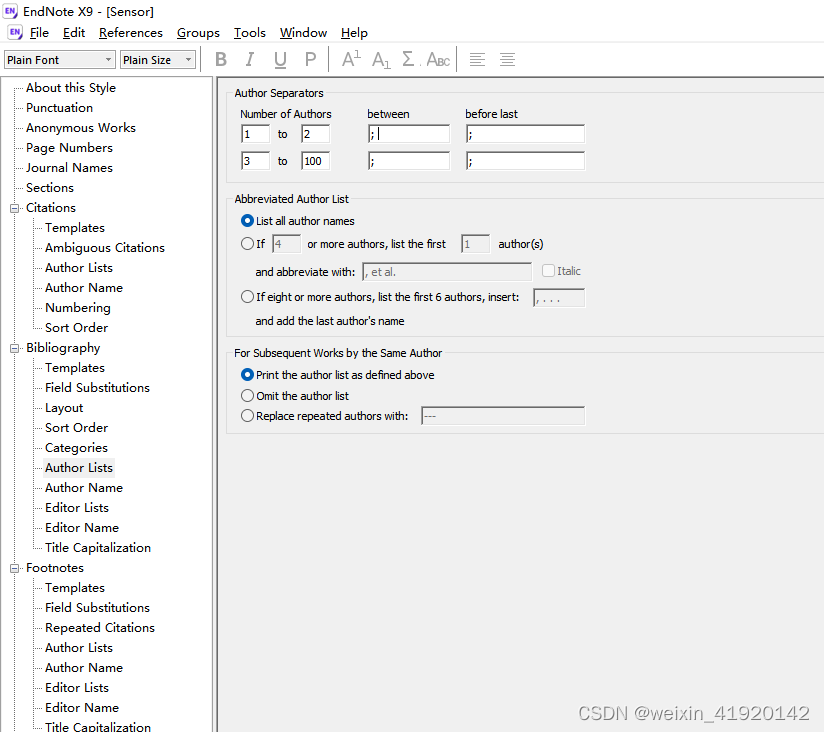Open Author Lists under Citations

point(79,267)
